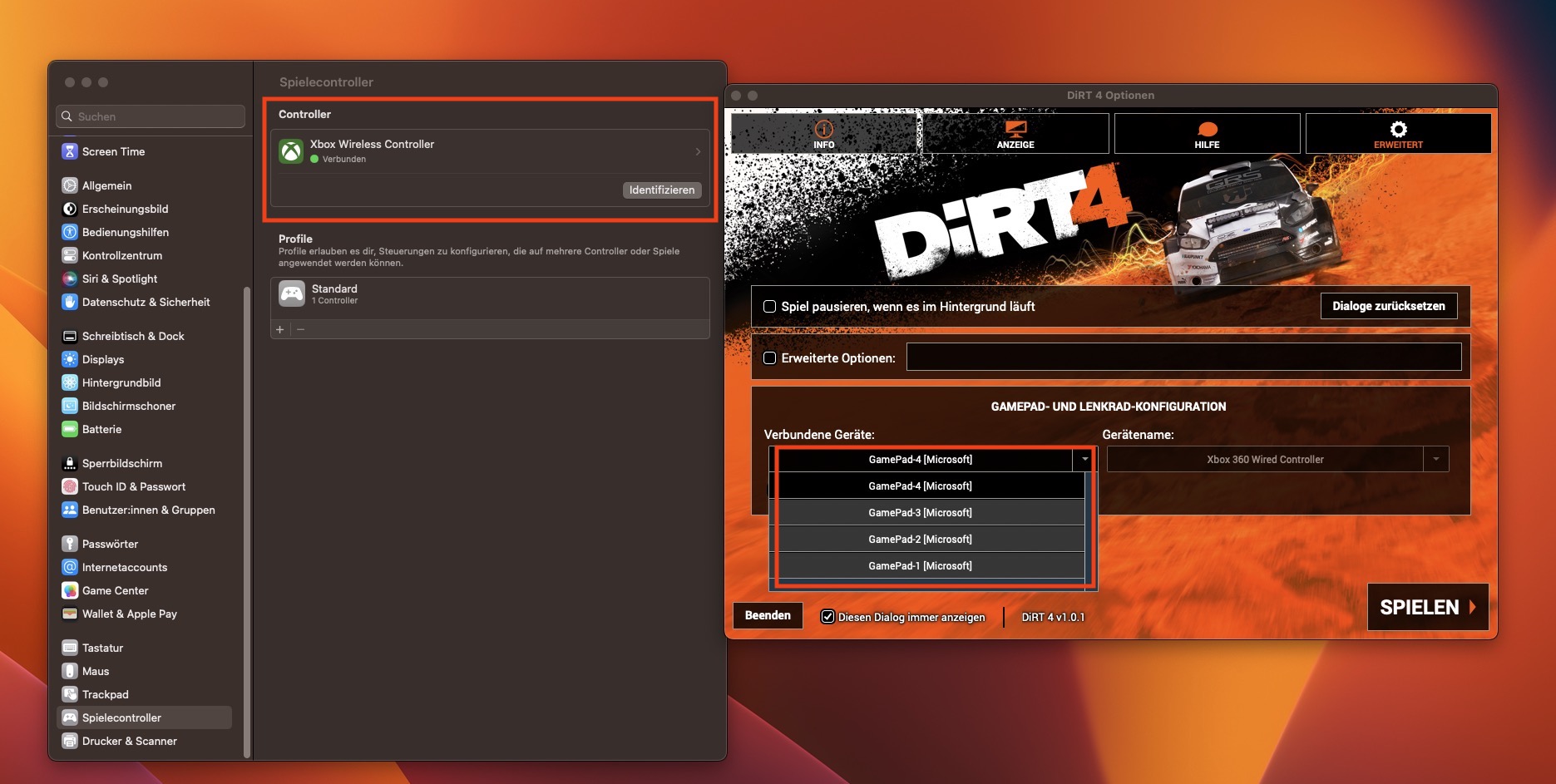This screenshot has height=784, width=1556.
Task: Open the ANZEIGE tab
Action: point(1015,133)
